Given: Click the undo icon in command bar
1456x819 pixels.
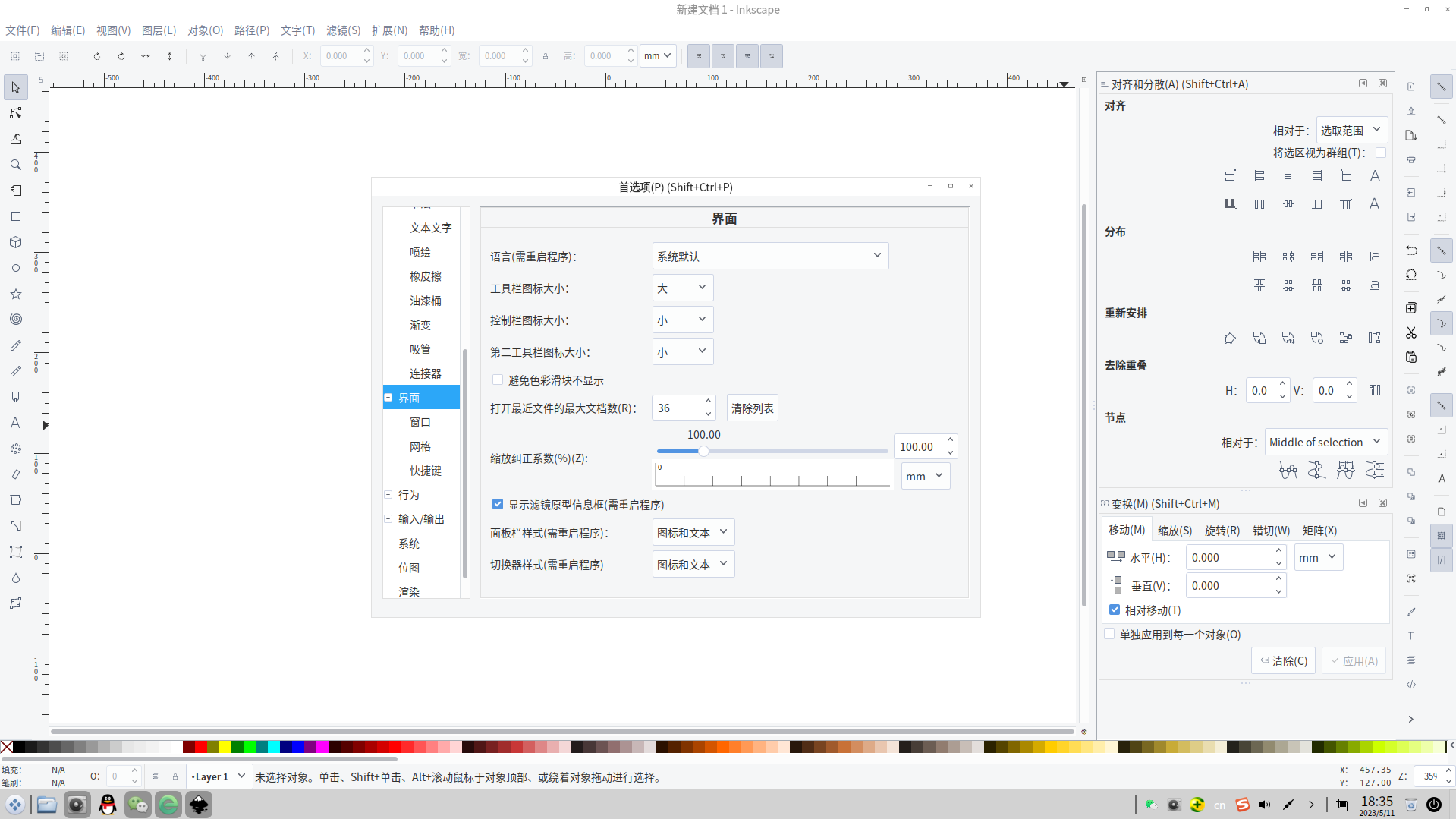Looking at the screenshot, I should [x=1411, y=250].
